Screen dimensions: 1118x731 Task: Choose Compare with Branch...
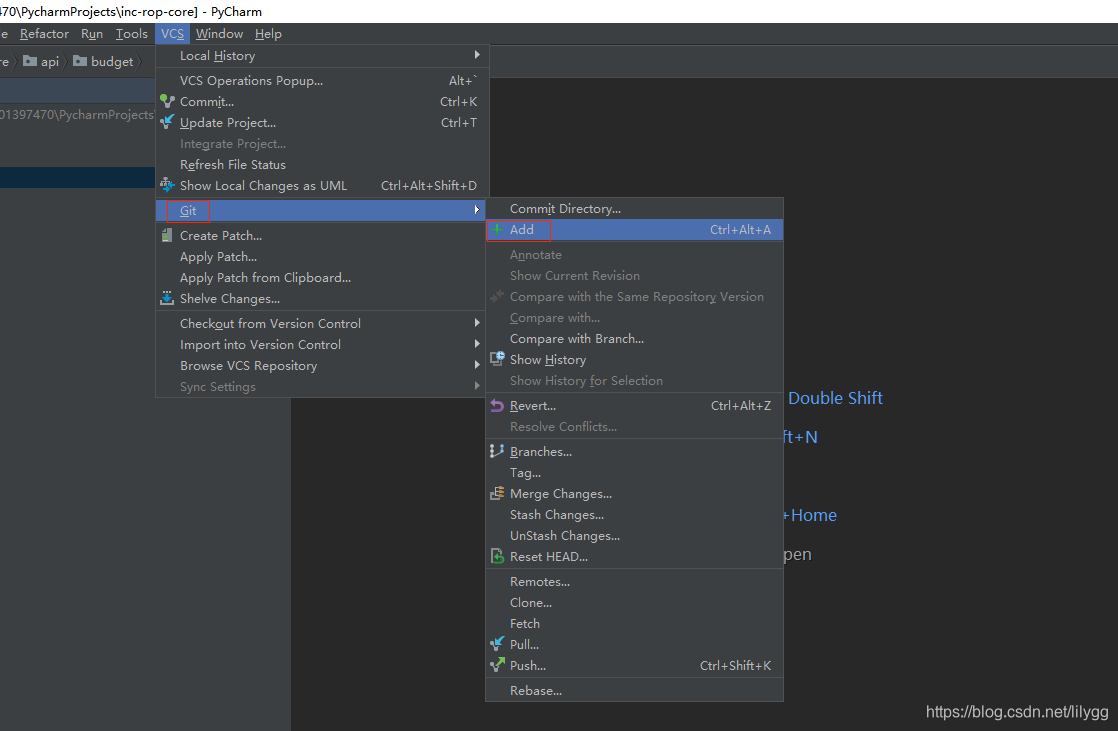tap(635, 339)
